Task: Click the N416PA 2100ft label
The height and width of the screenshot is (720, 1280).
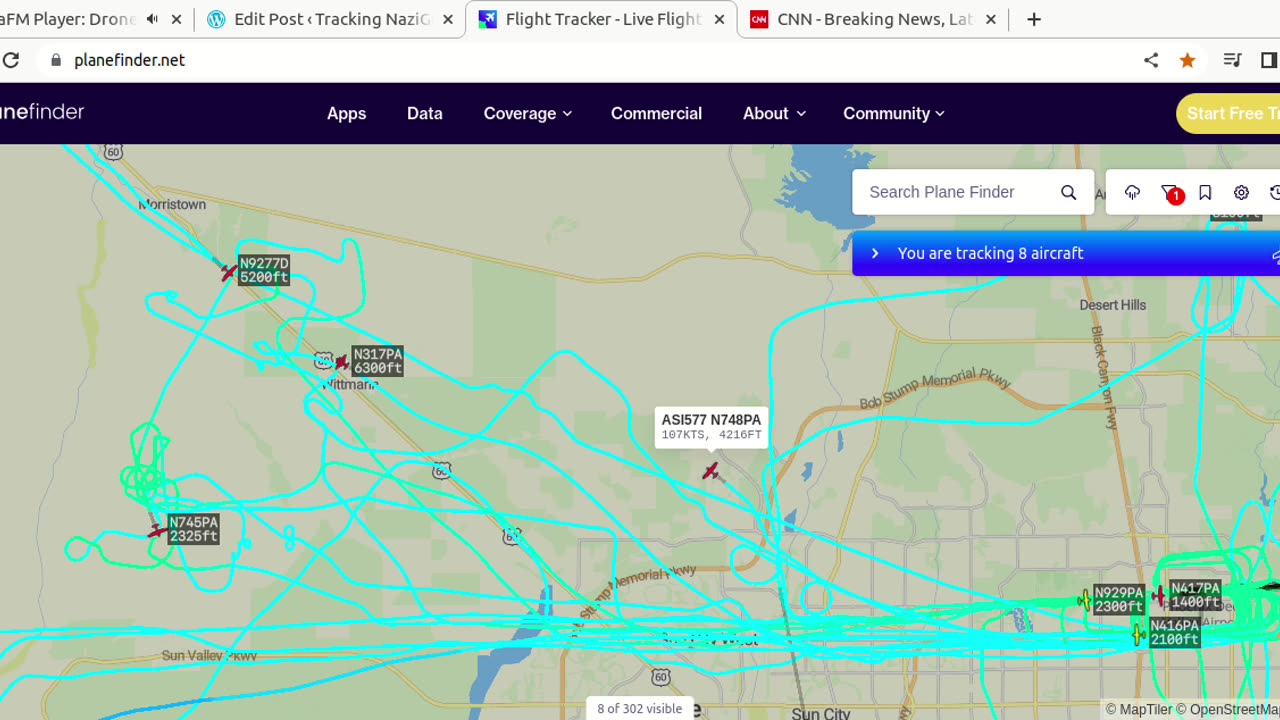Action: tap(1174, 632)
